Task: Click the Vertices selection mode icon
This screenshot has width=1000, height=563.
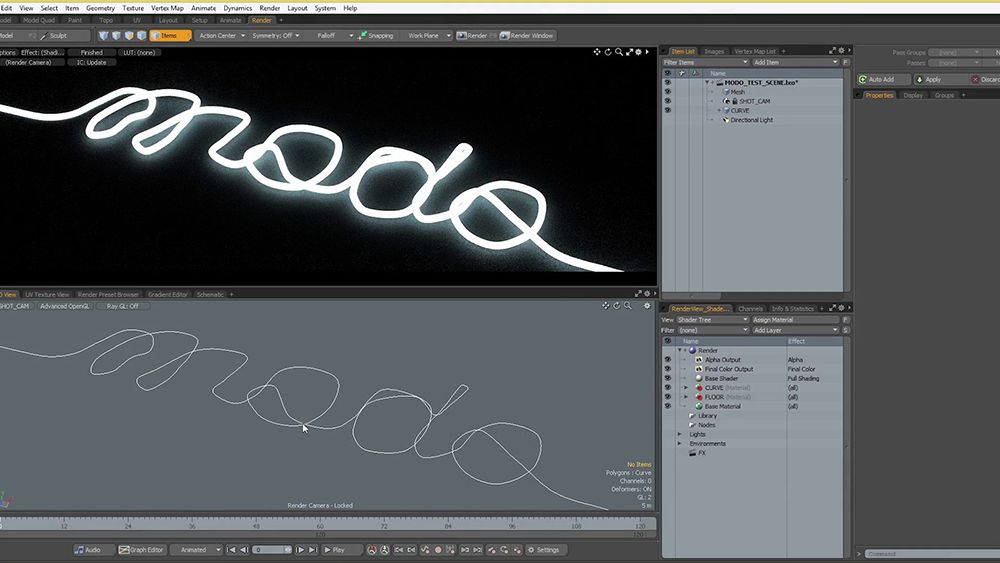Action: coord(103,36)
